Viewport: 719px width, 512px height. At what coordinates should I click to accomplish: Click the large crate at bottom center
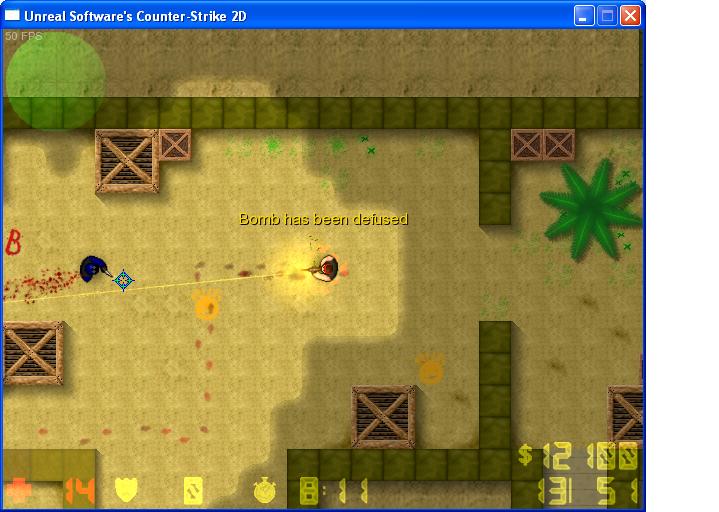[383, 417]
